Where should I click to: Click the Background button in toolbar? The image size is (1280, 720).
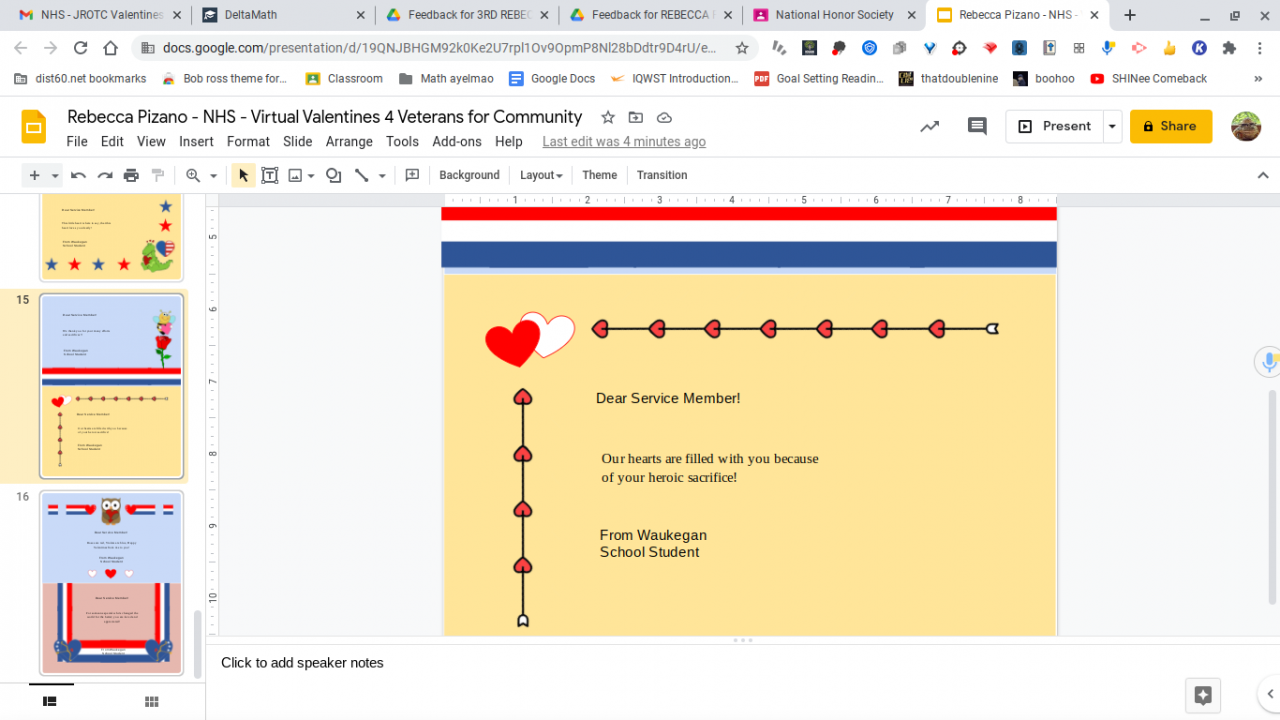tap(469, 175)
